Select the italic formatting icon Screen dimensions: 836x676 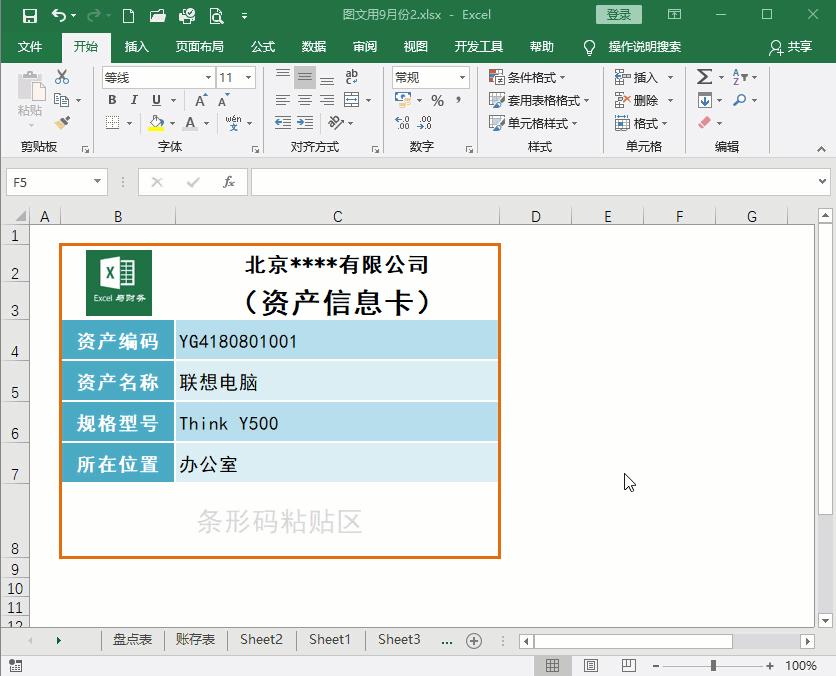click(133, 100)
